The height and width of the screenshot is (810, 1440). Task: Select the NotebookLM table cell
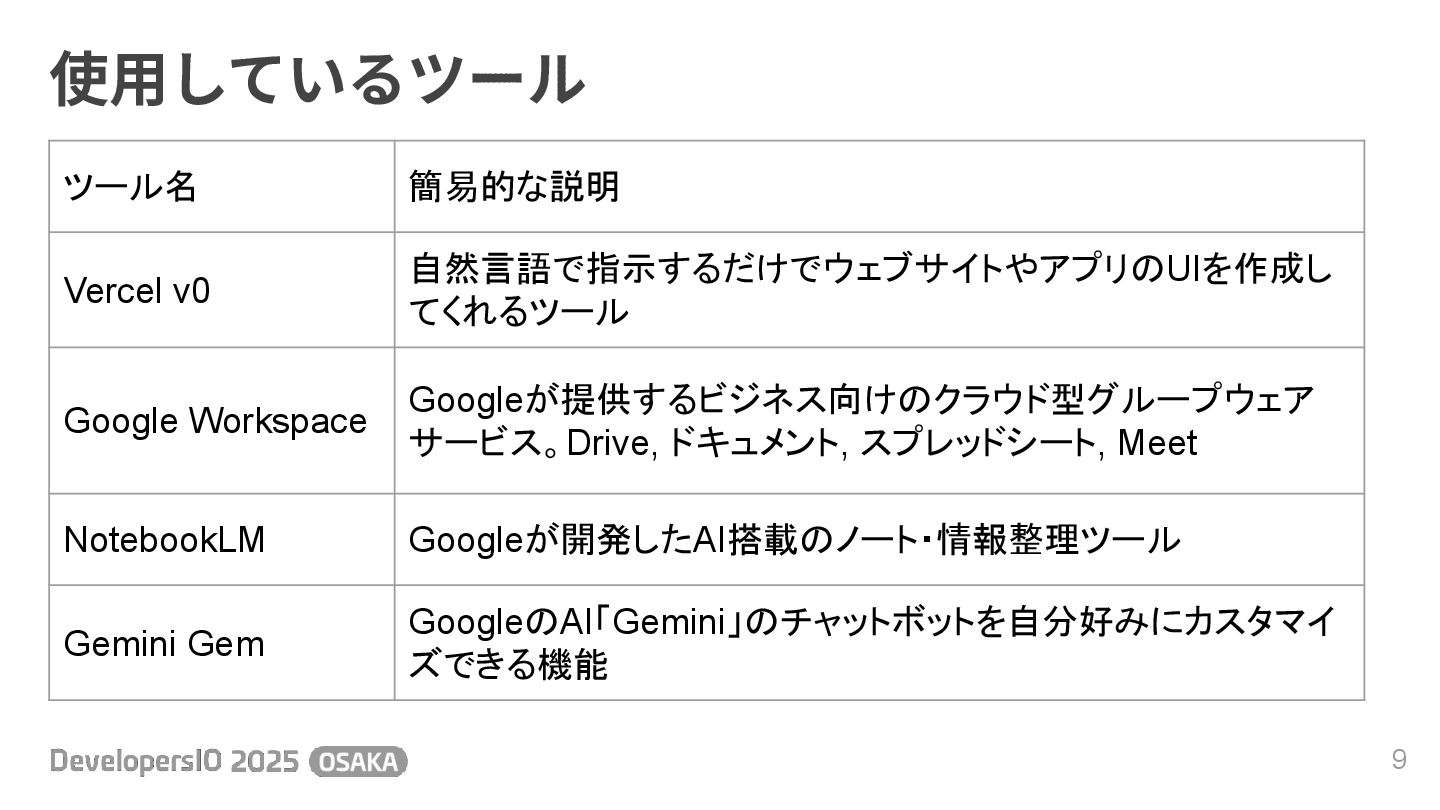[x=164, y=540]
